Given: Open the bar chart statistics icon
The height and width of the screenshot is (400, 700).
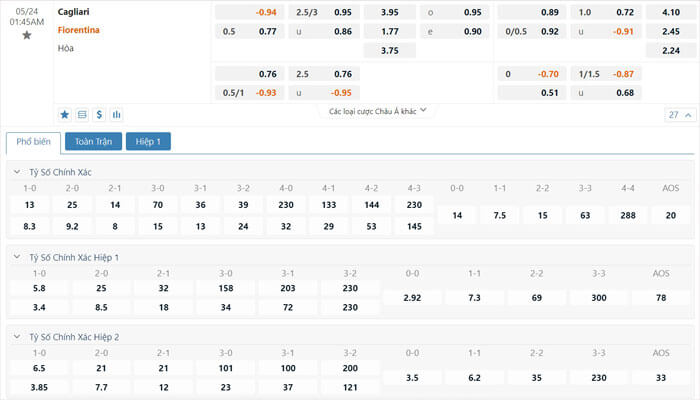Looking at the screenshot, I should pos(117,115).
